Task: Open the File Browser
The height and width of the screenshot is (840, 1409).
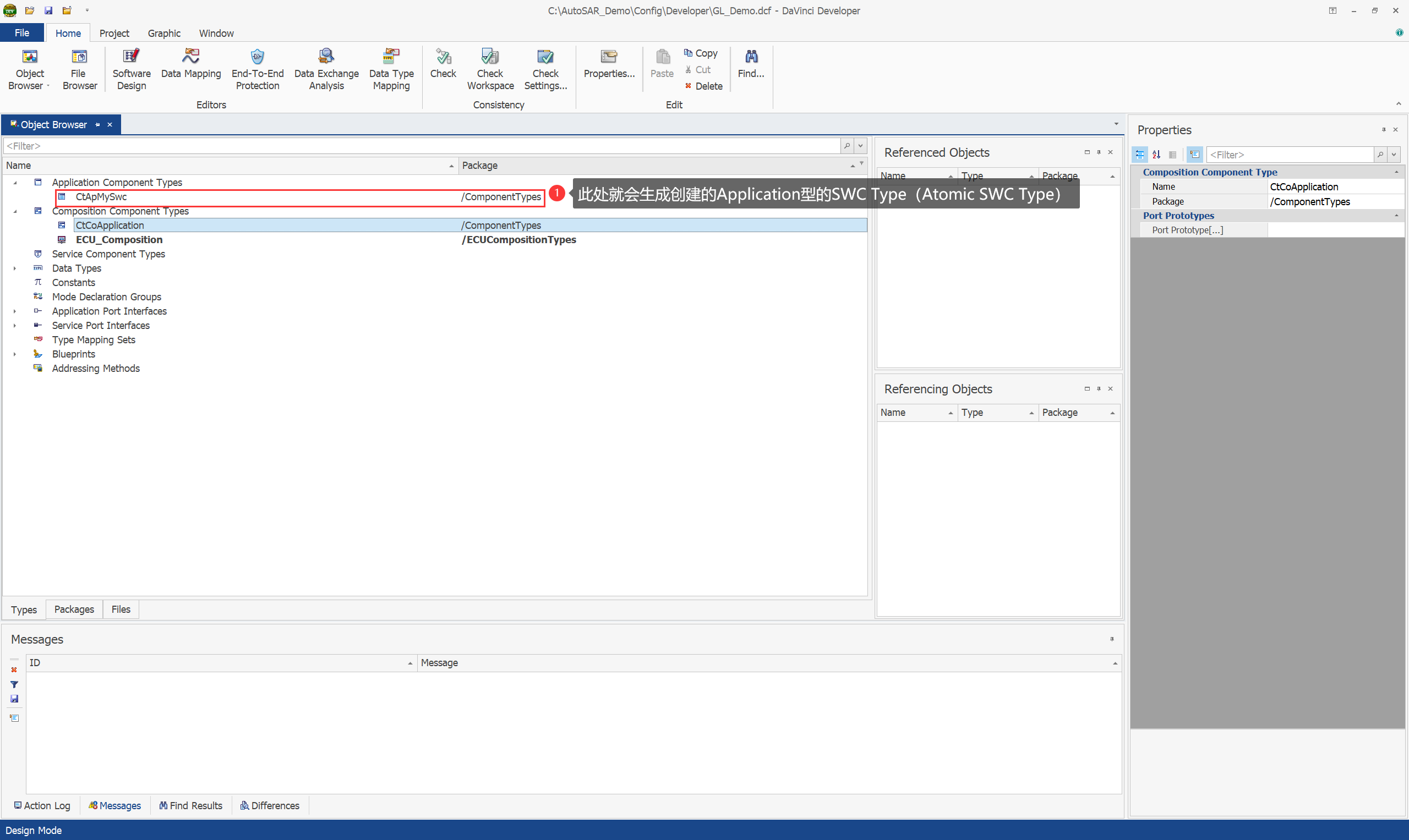Action: point(79,69)
